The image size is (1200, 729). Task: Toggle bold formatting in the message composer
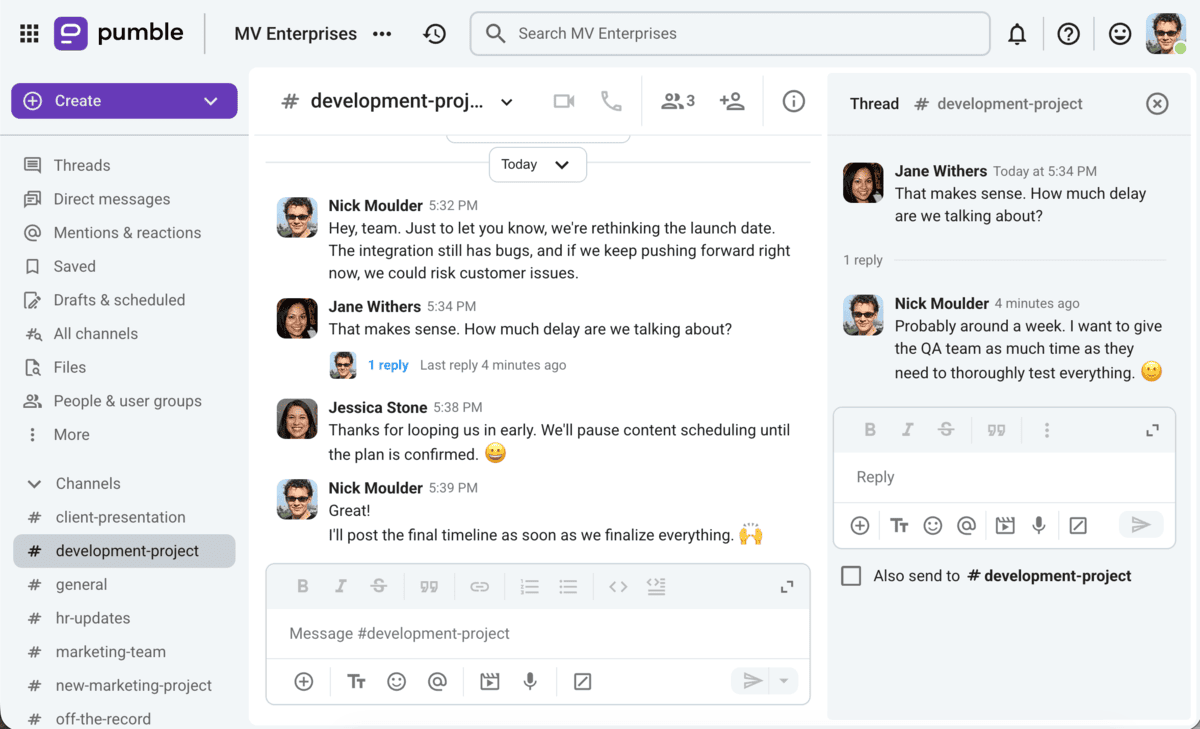click(303, 586)
